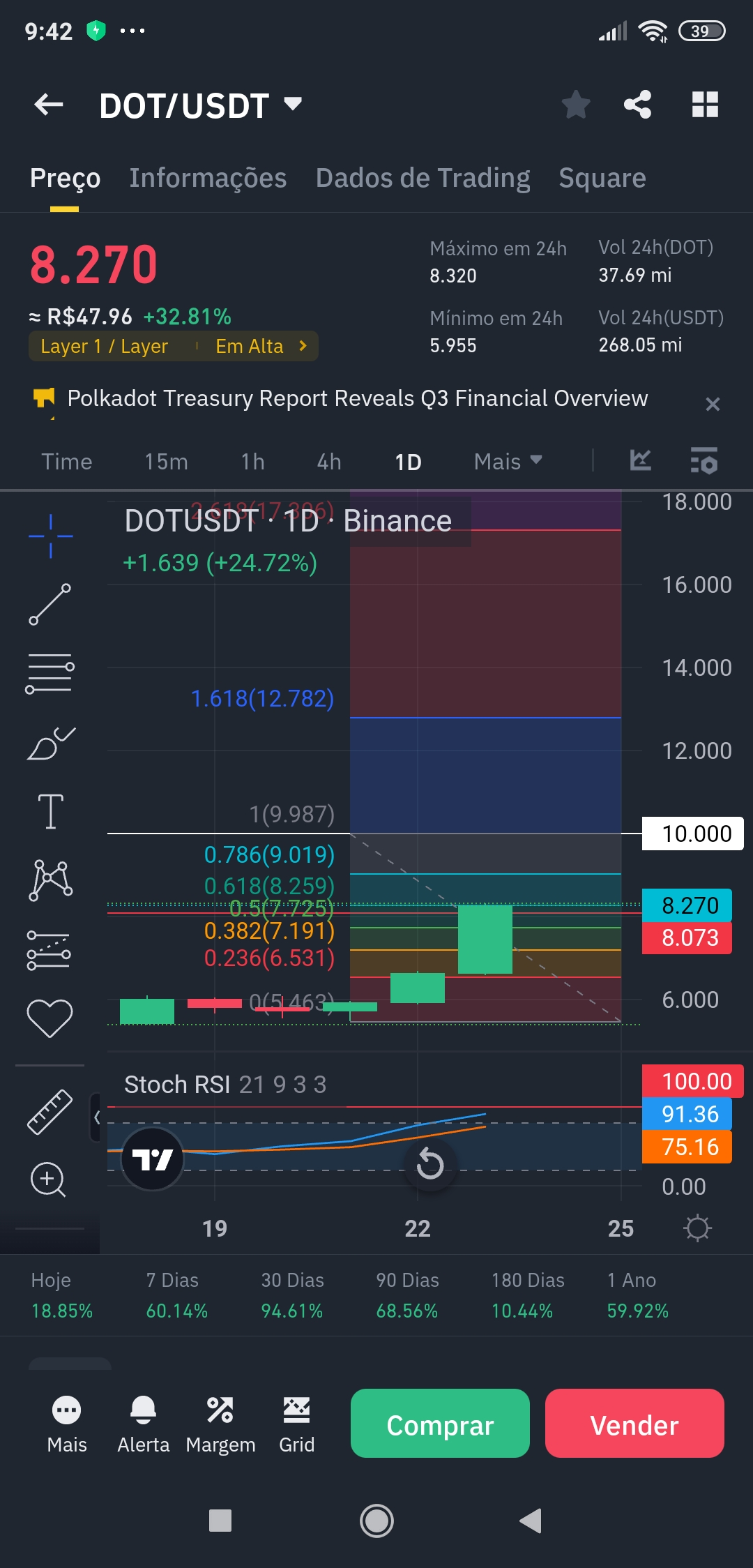Switch to the Preço tab
Viewport: 753px width, 1568px height.
pyautogui.click(x=65, y=179)
